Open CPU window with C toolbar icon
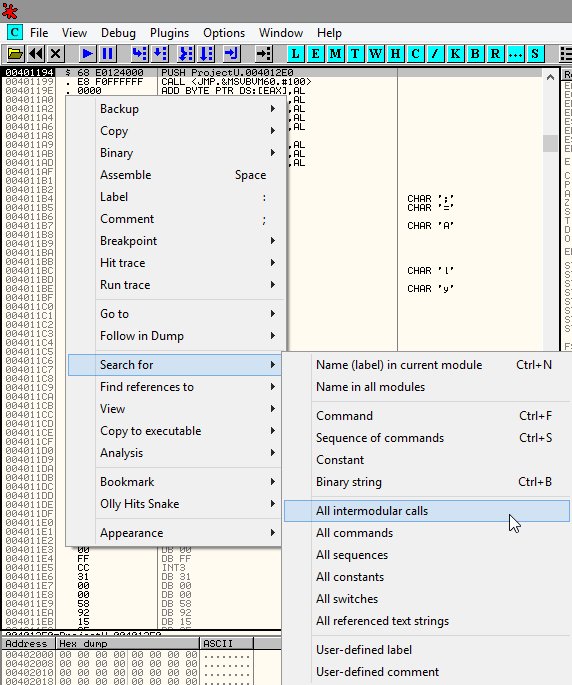This screenshot has height=685, width=572. click(x=416, y=54)
